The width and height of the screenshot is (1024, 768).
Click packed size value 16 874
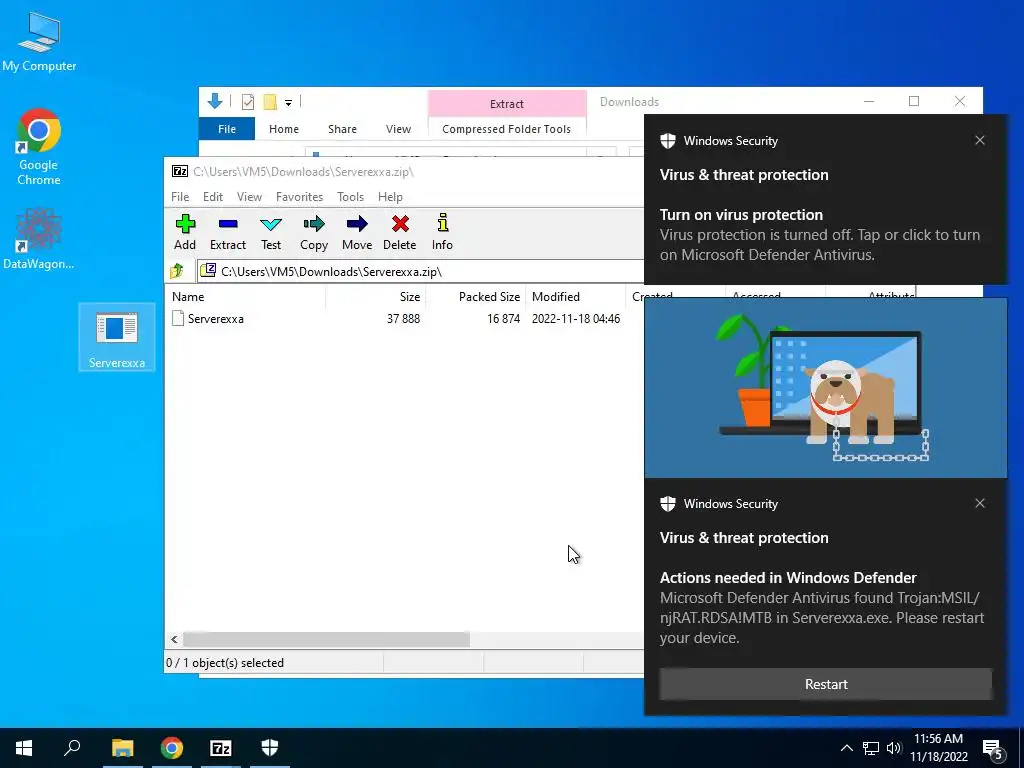(504, 319)
